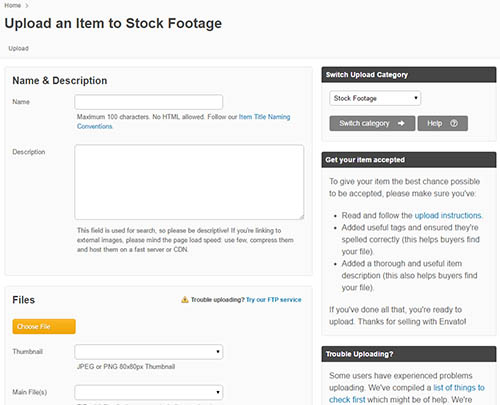Click the warning triangle icon near Trouble uploading
500x405 pixels.
185,300
